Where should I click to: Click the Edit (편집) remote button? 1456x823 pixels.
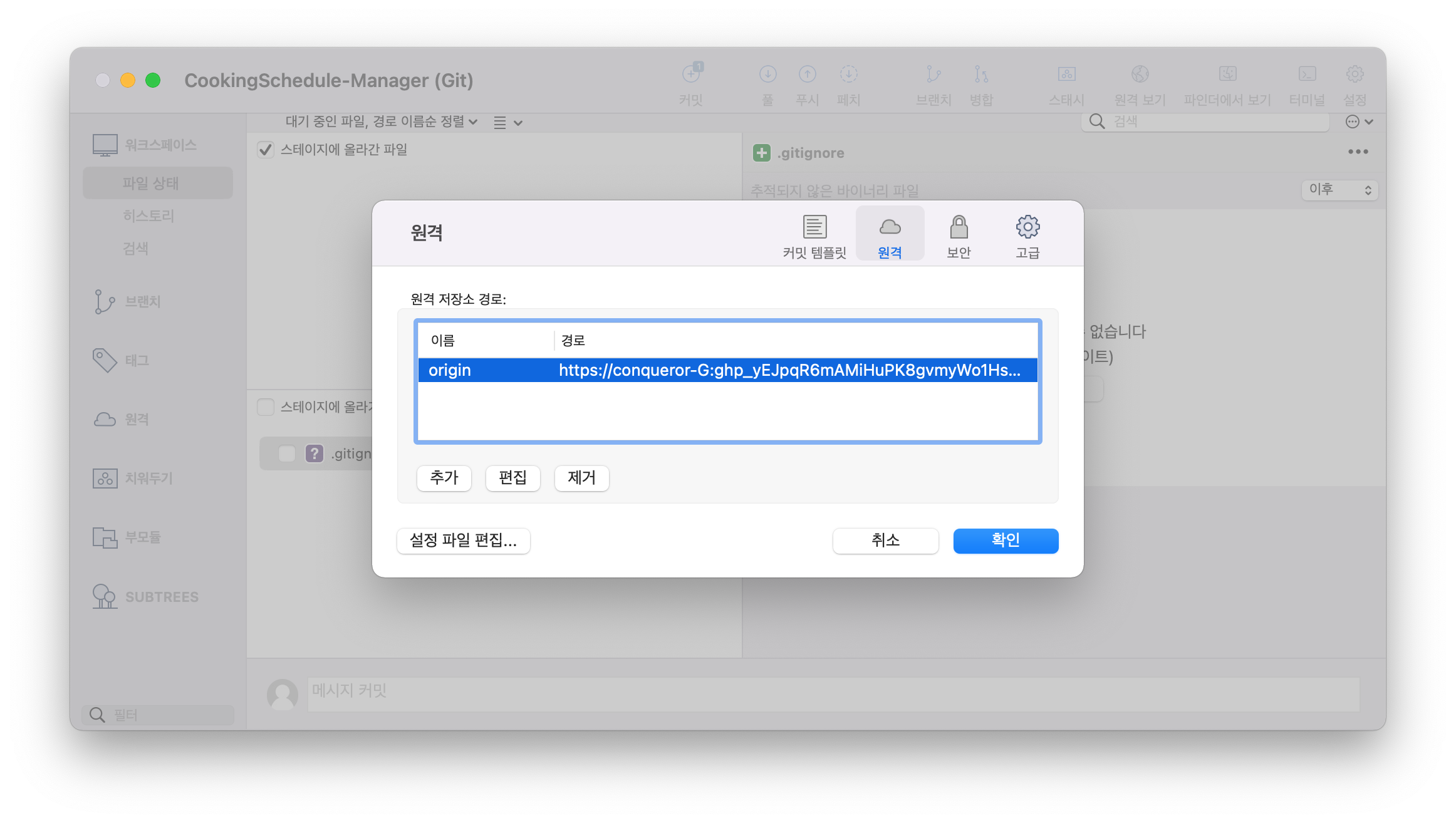coord(512,478)
